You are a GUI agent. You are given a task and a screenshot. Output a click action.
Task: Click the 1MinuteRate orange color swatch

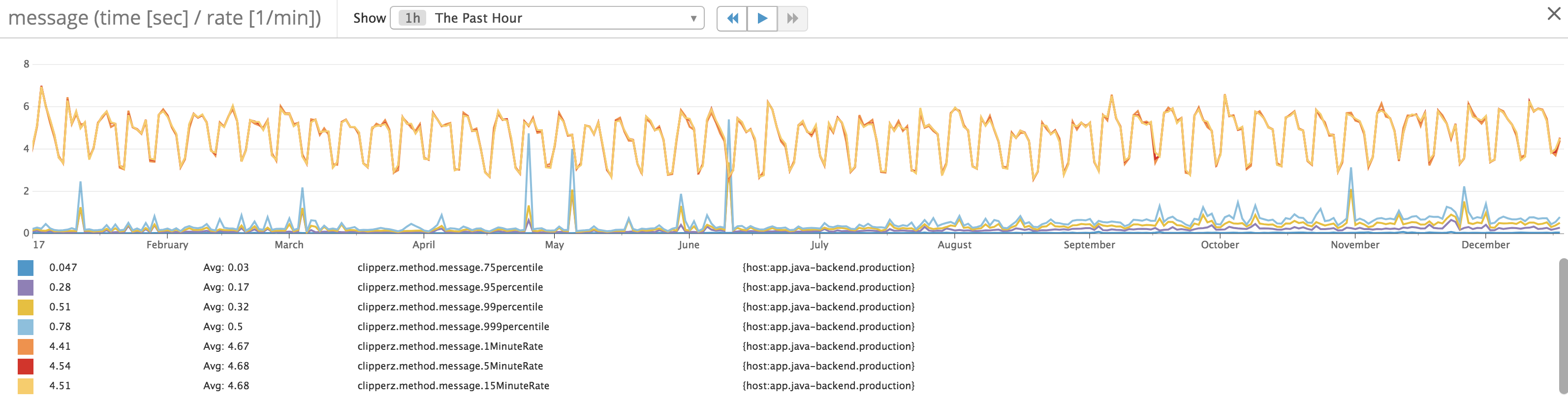pos(26,346)
